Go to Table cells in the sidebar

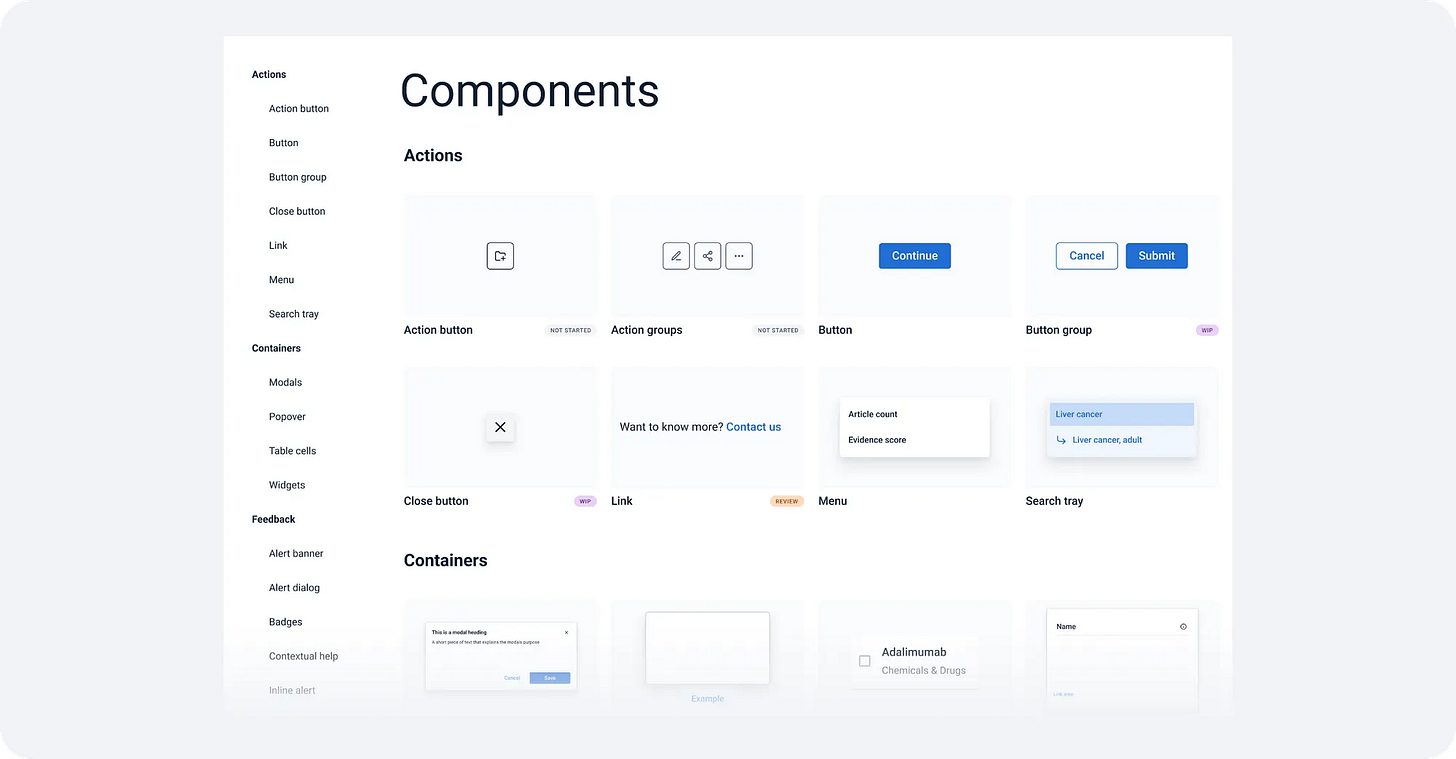293,451
